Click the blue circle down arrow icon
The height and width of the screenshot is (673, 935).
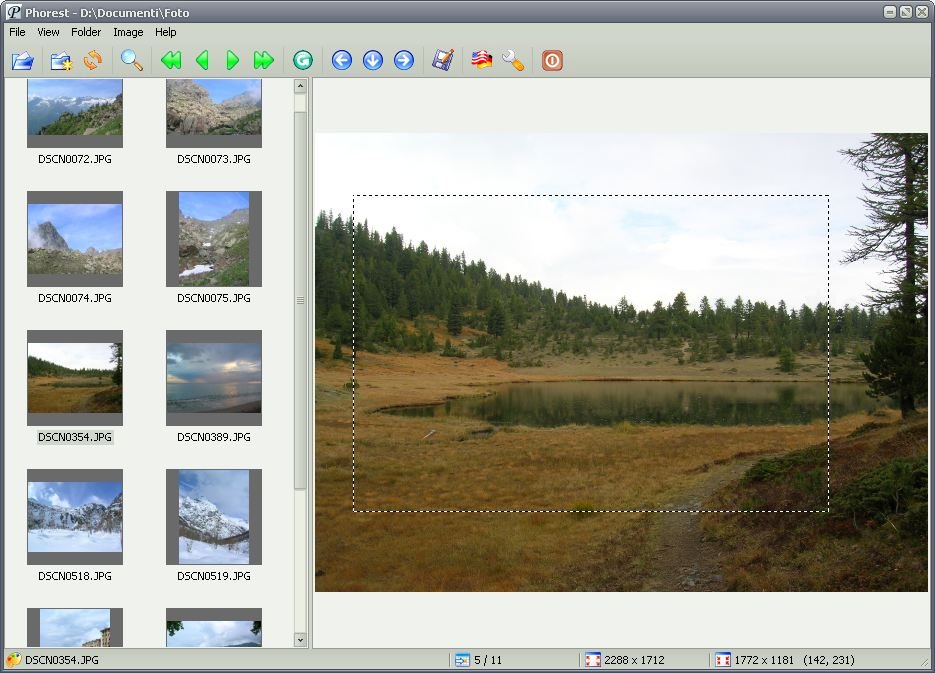[x=373, y=61]
